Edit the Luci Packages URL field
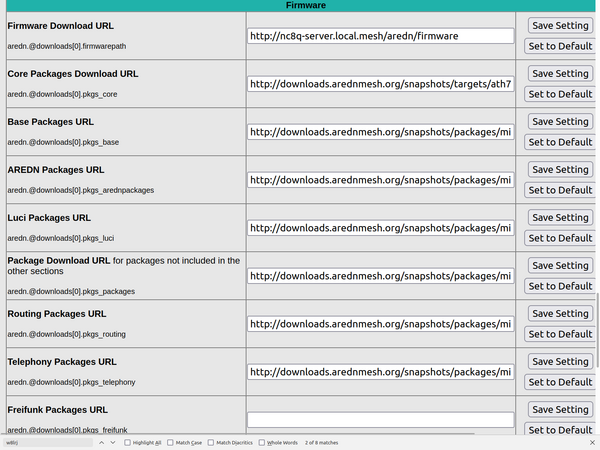The height and width of the screenshot is (450, 600). (x=381, y=228)
